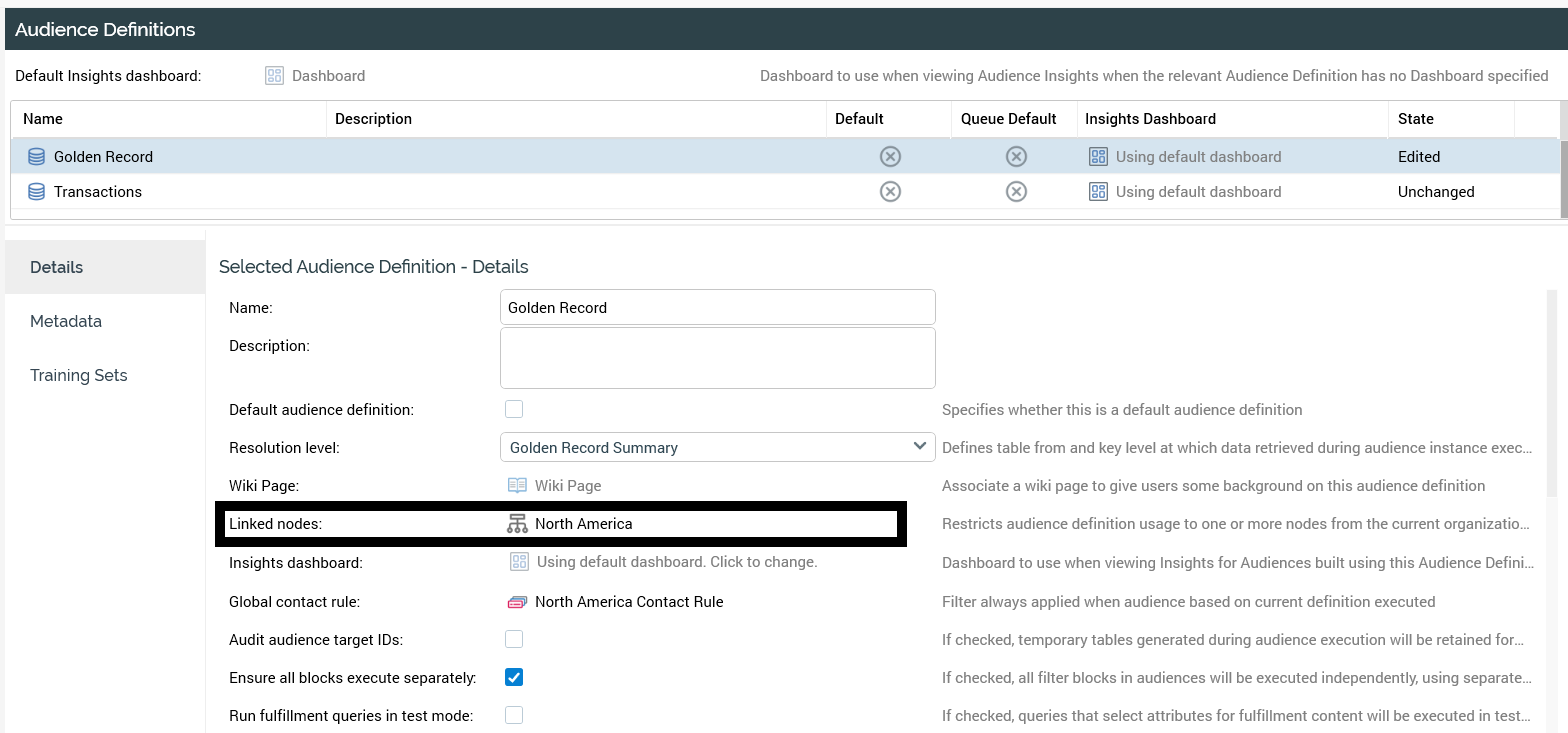1568x733 pixels.
Task: Click 'Using default dashboard. Click to change.'
Action: click(x=676, y=562)
